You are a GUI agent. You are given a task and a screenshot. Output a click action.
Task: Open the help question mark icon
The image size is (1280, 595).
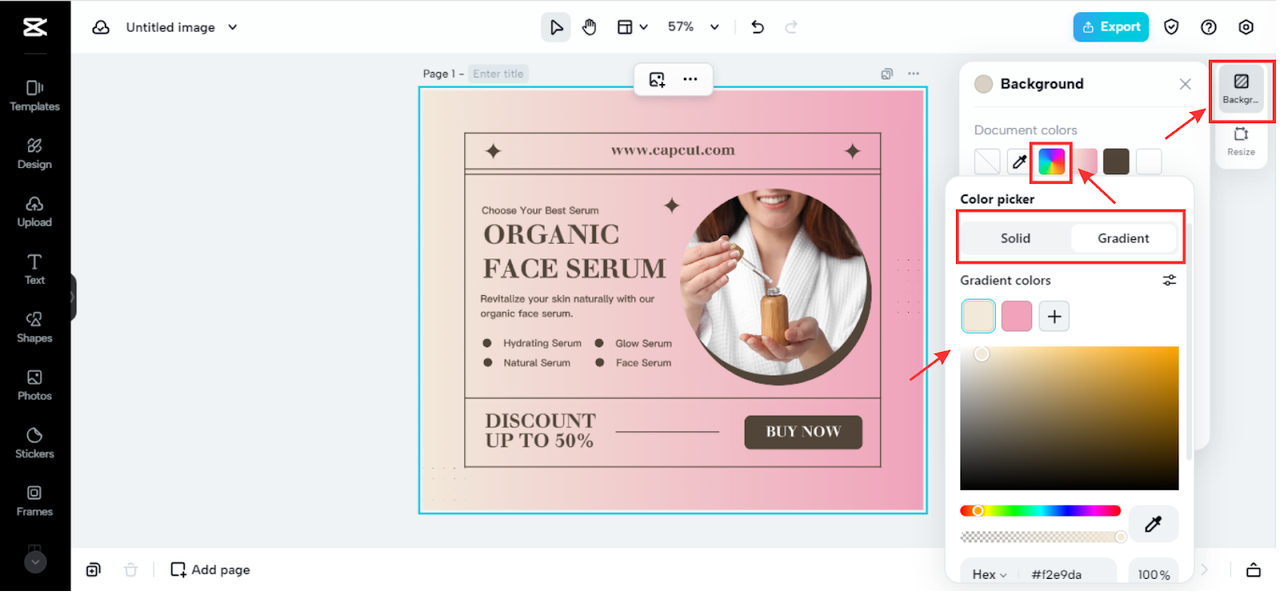click(x=1209, y=27)
